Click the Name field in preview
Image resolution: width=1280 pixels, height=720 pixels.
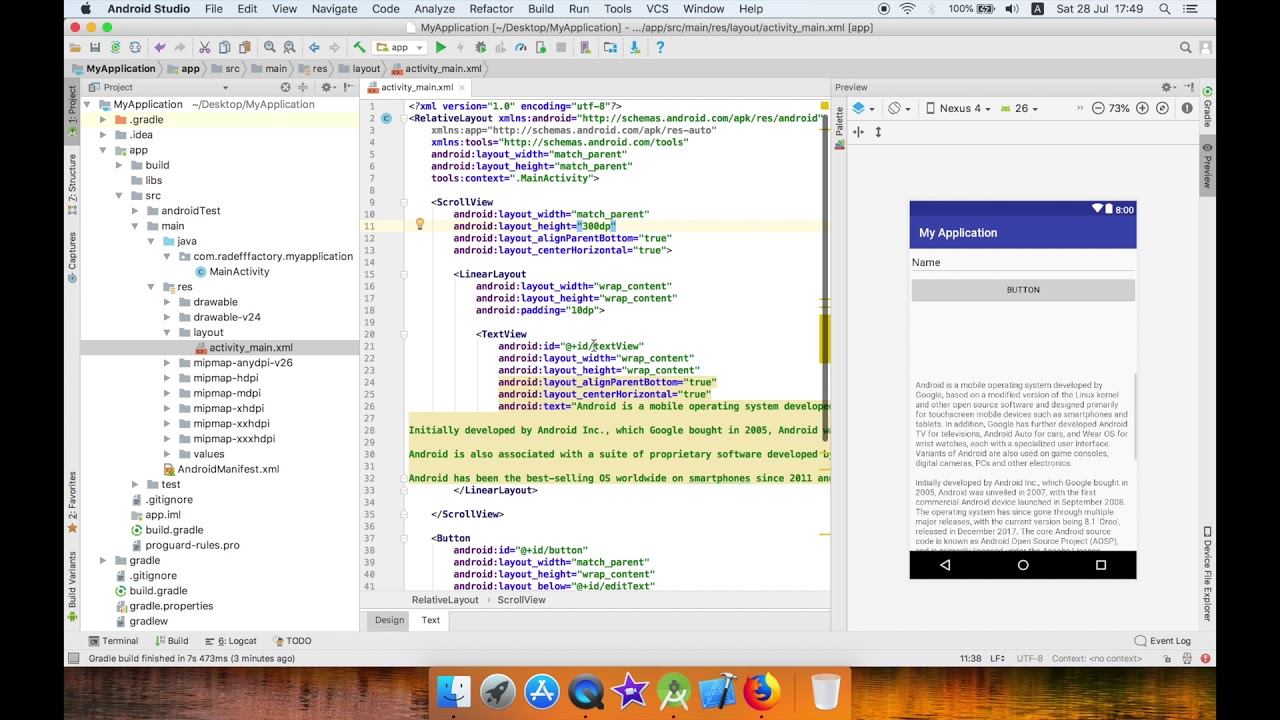point(1023,262)
